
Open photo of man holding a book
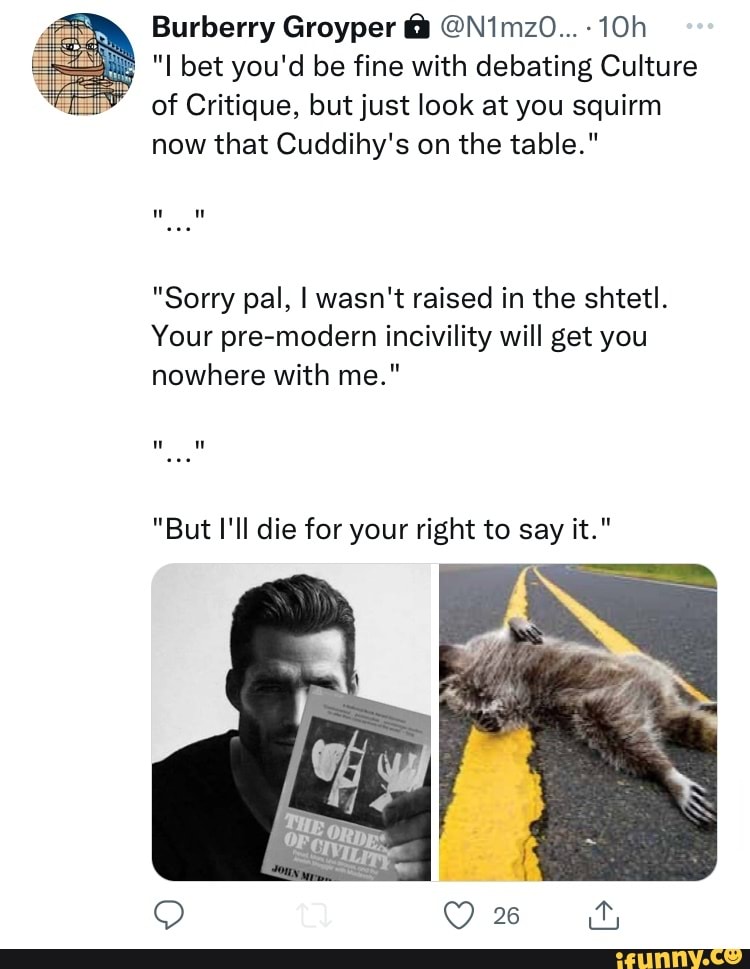(x=292, y=721)
